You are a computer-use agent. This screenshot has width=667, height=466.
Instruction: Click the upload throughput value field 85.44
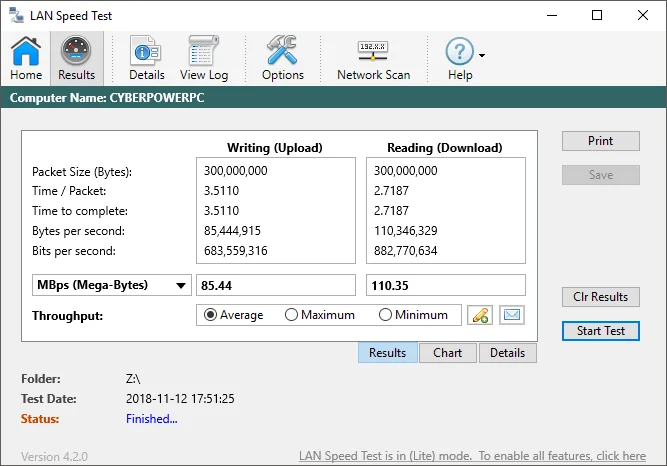pyautogui.click(x=276, y=286)
